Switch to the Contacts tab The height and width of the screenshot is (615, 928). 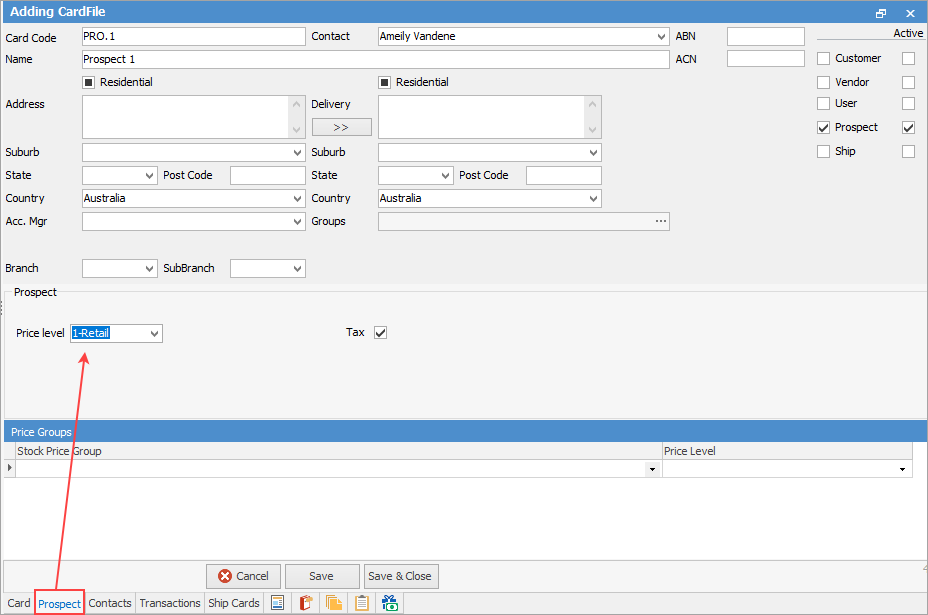(110, 603)
